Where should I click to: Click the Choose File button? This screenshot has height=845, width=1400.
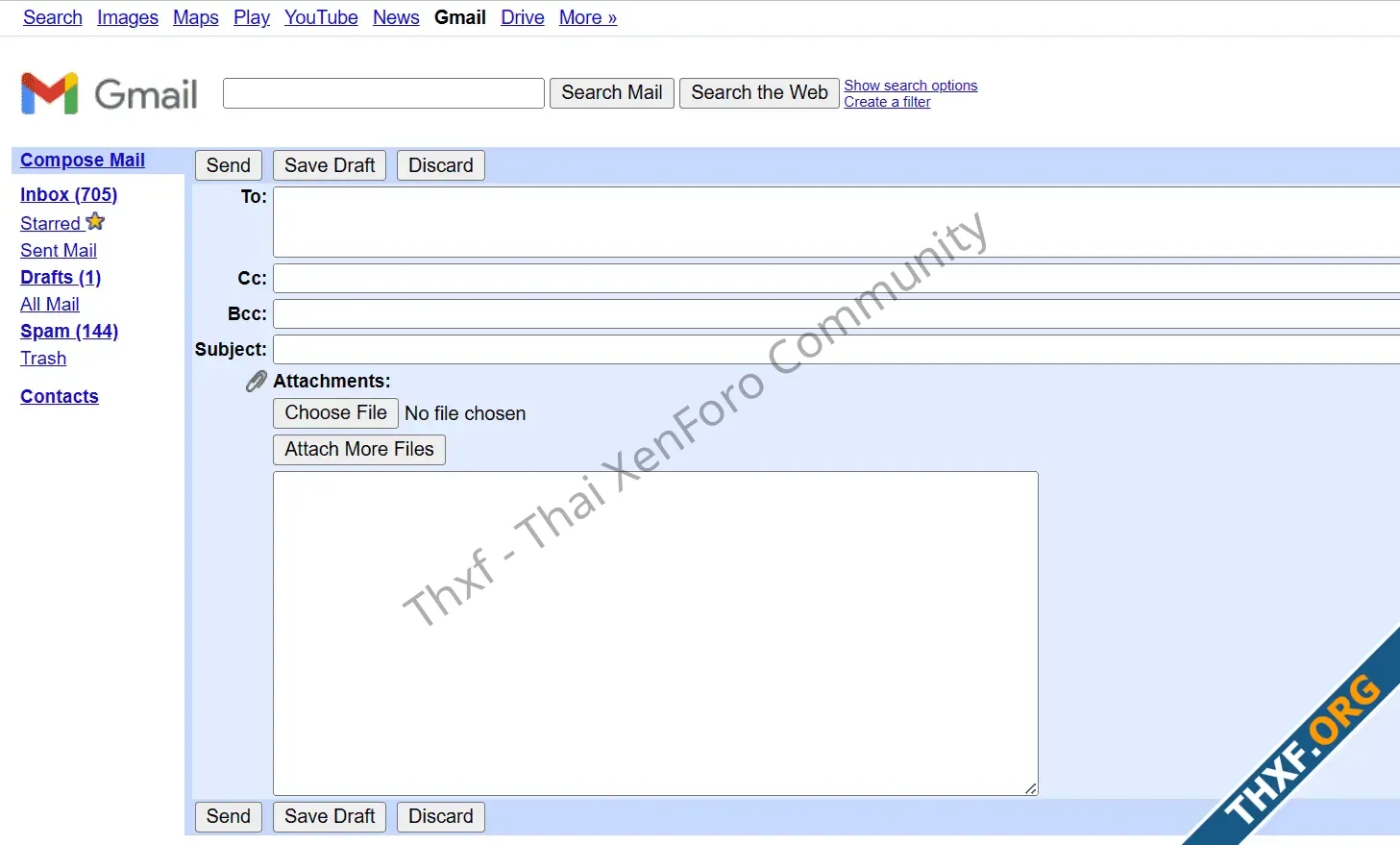[335, 413]
